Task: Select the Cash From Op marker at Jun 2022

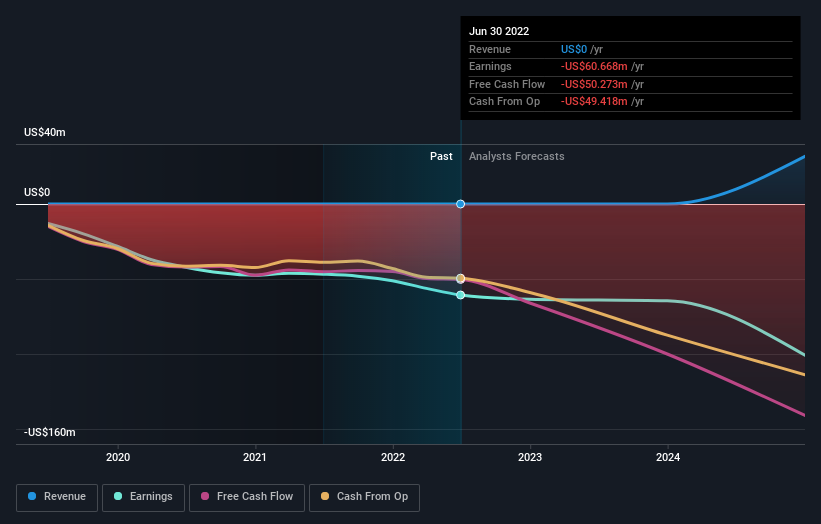Action: click(x=460, y=278)
